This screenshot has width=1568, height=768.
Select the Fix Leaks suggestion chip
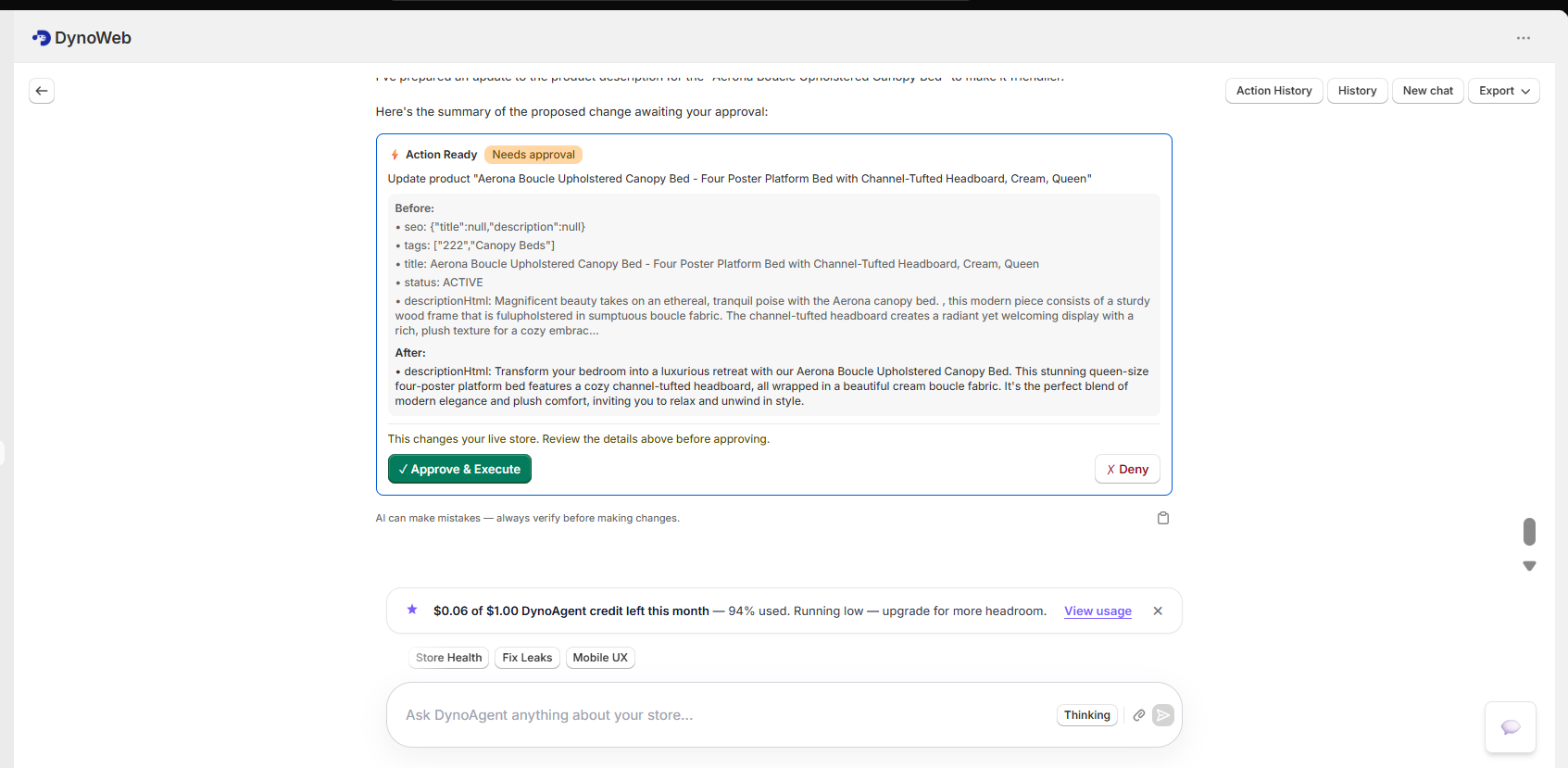(527, 658)
